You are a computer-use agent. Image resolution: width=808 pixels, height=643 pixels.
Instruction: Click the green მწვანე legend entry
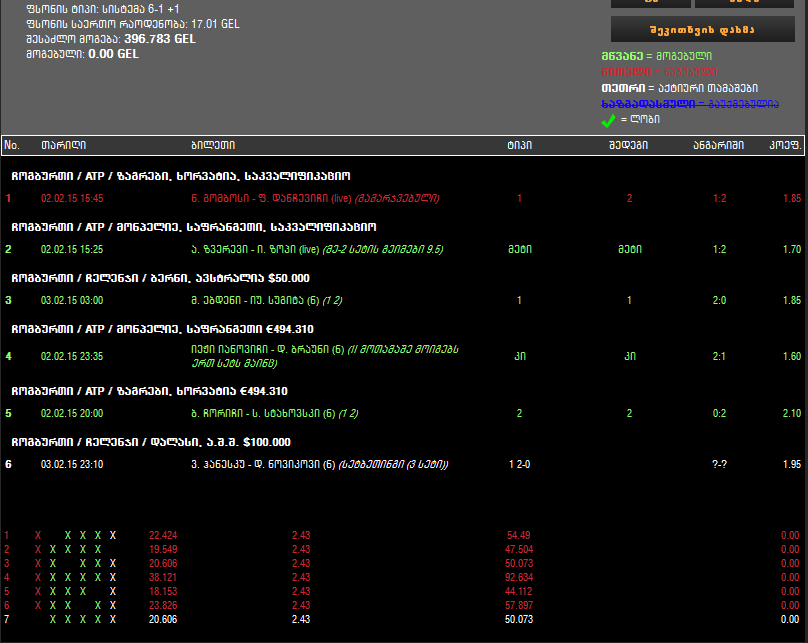coord(656,56)
